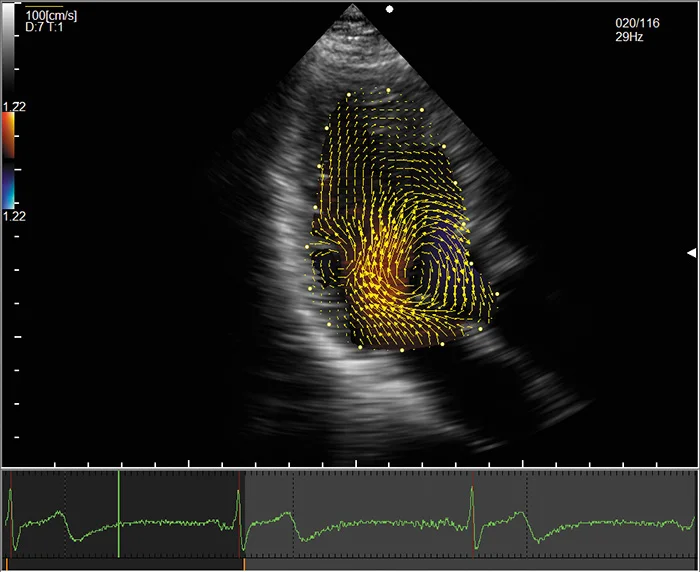Screen dimensions: 700x572
Task: Click the topmost yellow boundary point
Action: coord(389,89)
